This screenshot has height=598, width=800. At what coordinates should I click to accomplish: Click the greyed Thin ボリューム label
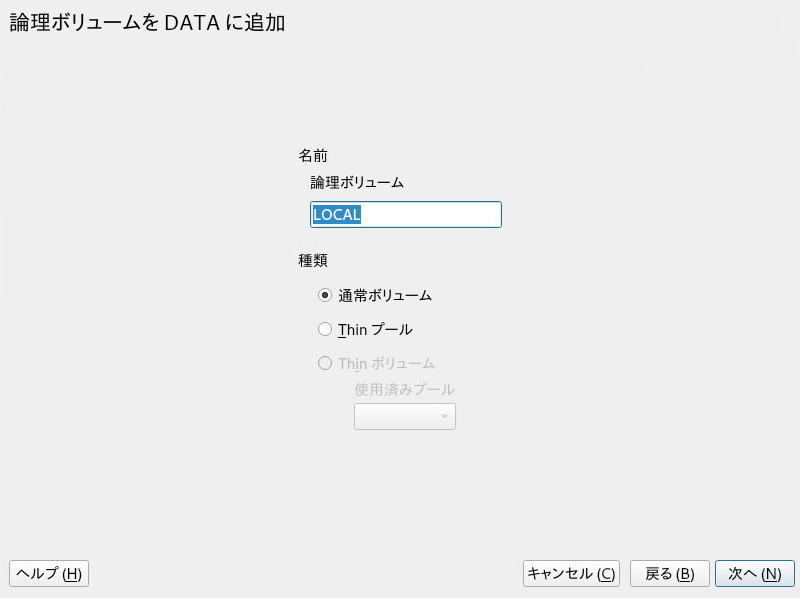[386, 363]
